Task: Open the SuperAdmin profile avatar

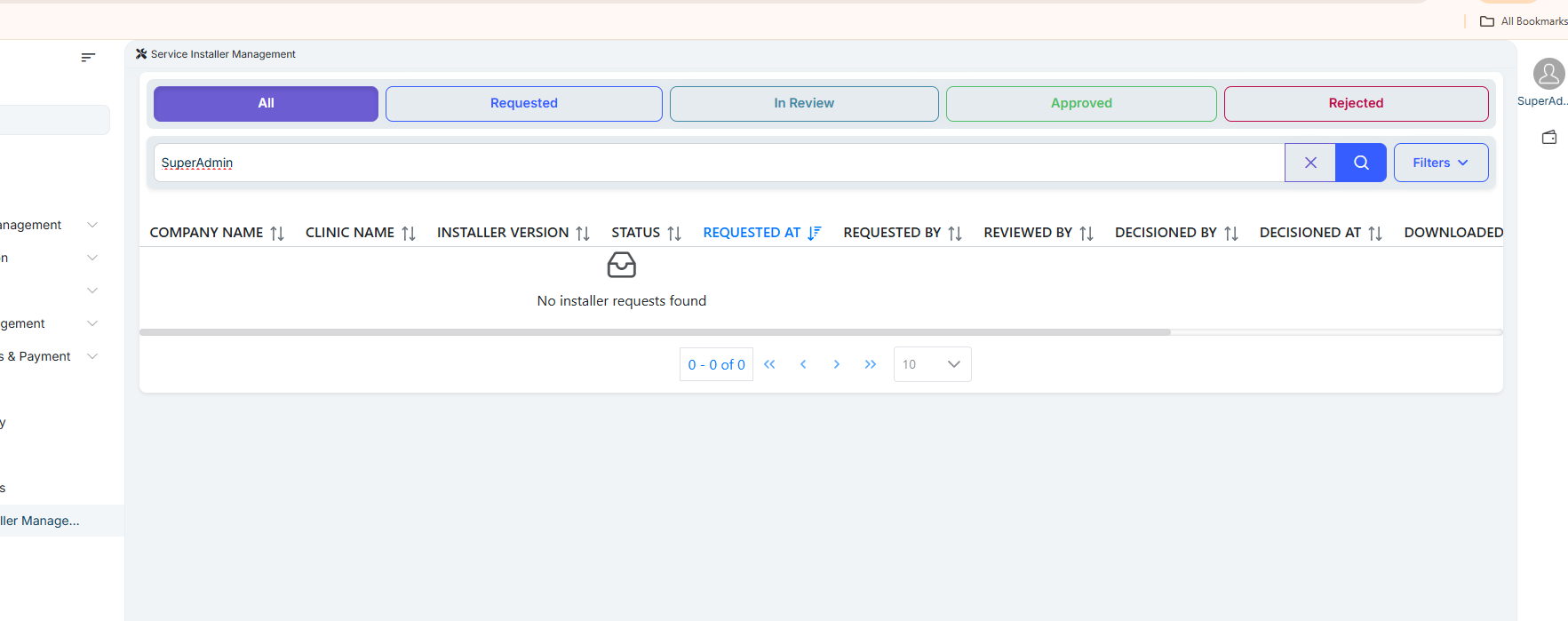Action: [1548, 74]
